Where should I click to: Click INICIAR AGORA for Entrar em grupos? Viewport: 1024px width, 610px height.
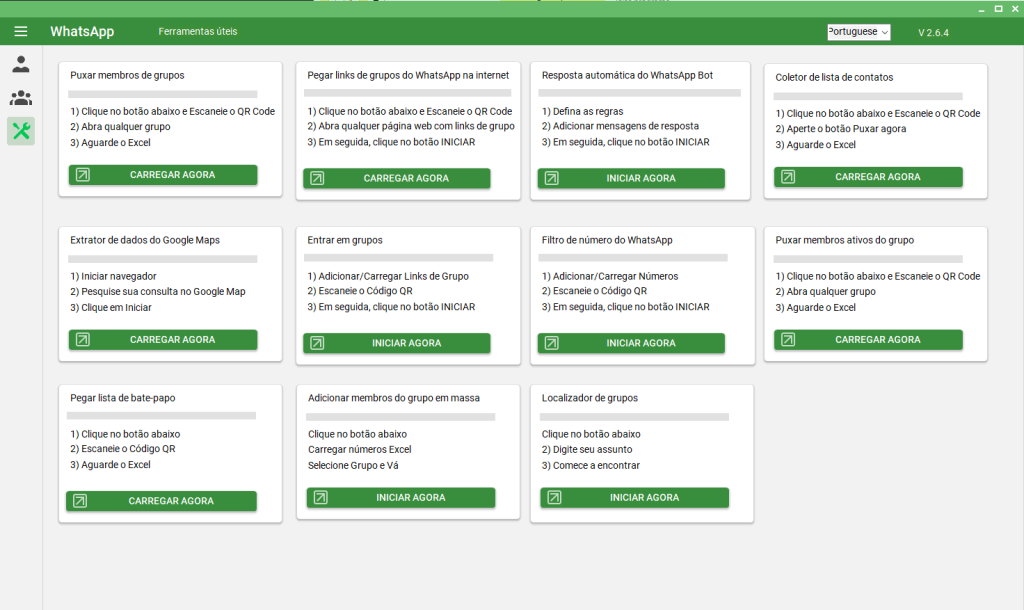click(x=396, y=343)
